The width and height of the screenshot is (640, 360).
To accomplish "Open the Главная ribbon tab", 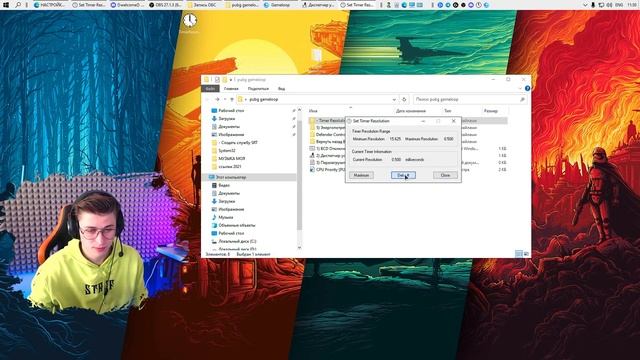I will tap(231, 89).
